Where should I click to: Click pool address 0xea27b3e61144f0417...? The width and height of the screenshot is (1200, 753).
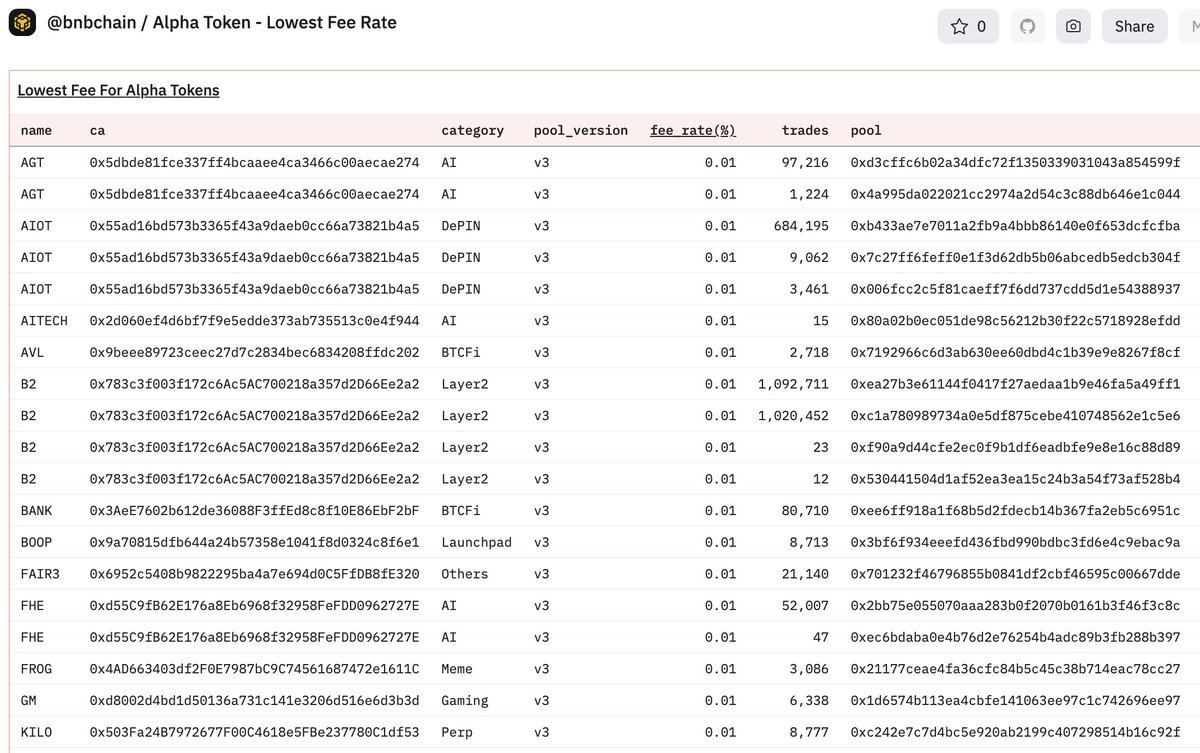click(x=1015, y=384)
